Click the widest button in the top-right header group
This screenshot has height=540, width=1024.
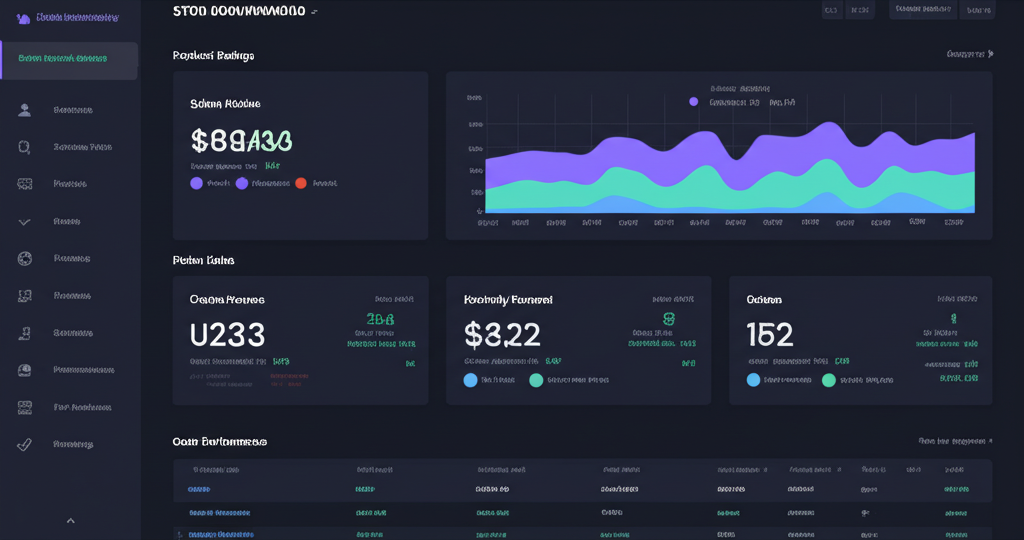923,9
